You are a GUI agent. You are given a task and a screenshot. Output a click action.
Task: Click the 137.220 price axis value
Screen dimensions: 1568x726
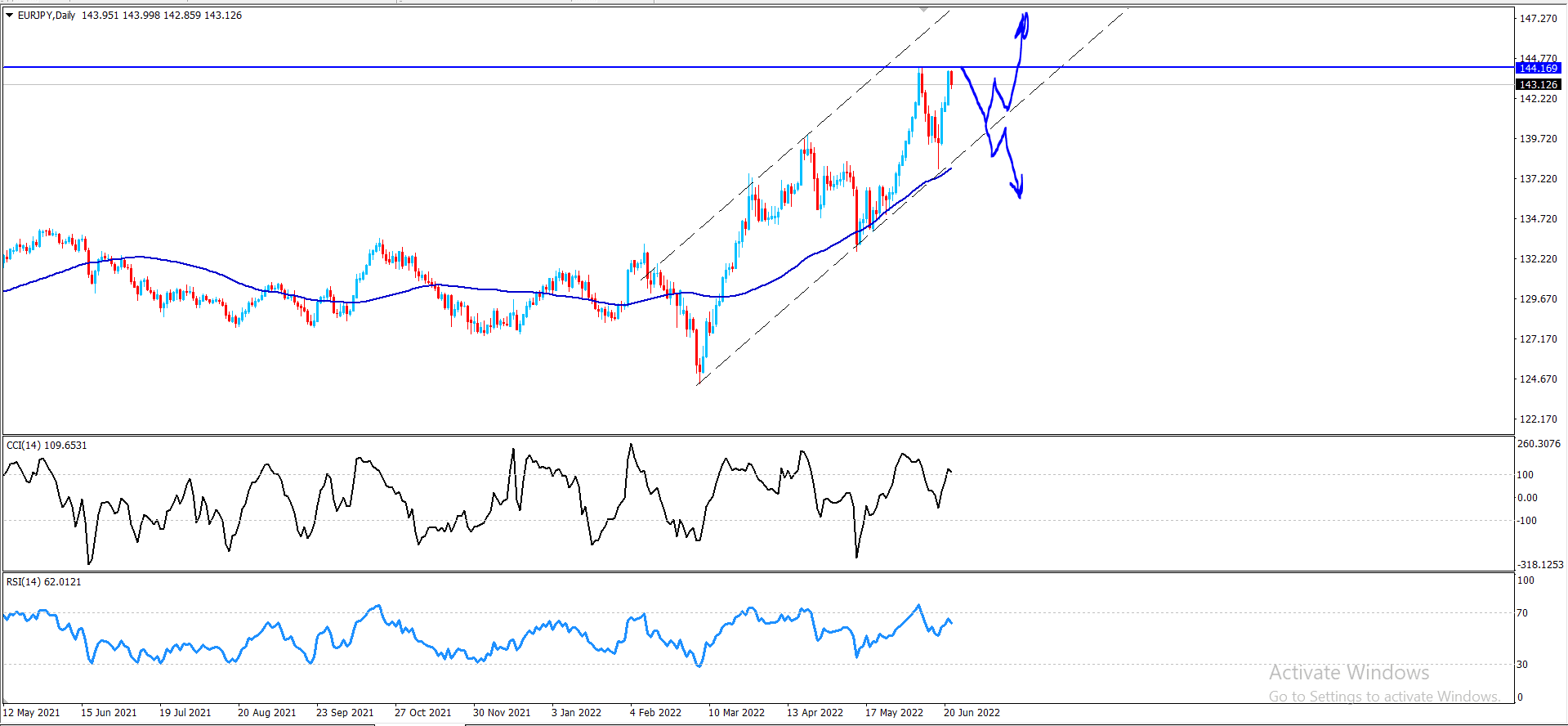1538,178
